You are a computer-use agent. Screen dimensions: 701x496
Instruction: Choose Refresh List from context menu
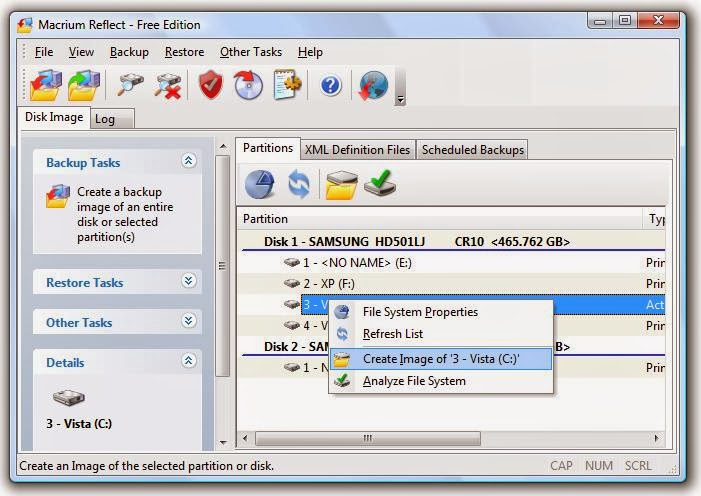[x=441, y=334]
